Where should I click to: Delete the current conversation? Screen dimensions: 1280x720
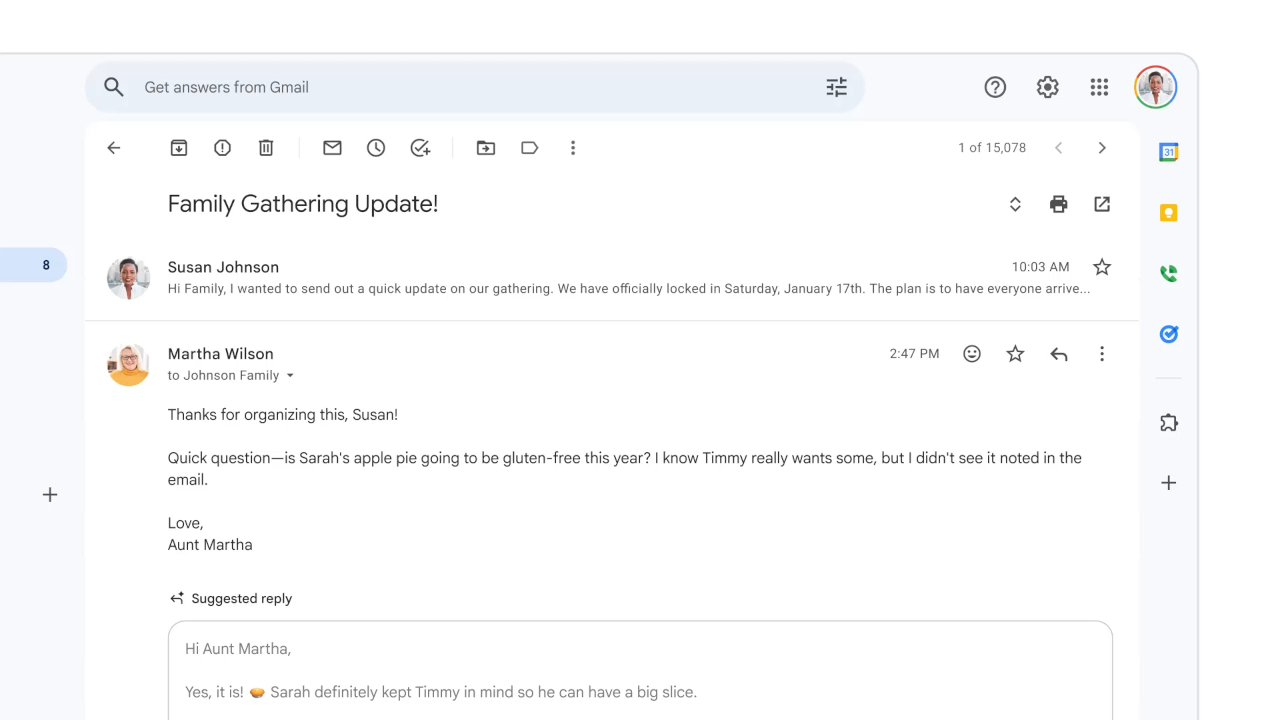tap(265, 147)
